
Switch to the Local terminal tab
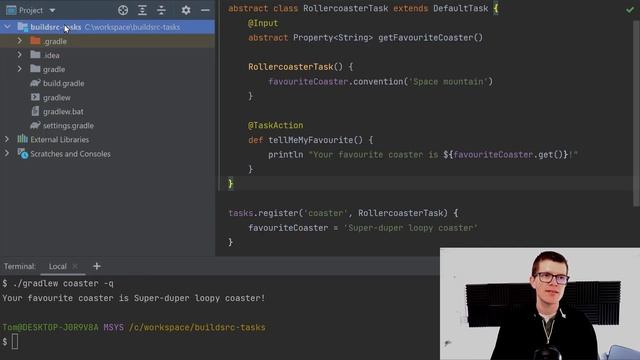click(58, 266)
